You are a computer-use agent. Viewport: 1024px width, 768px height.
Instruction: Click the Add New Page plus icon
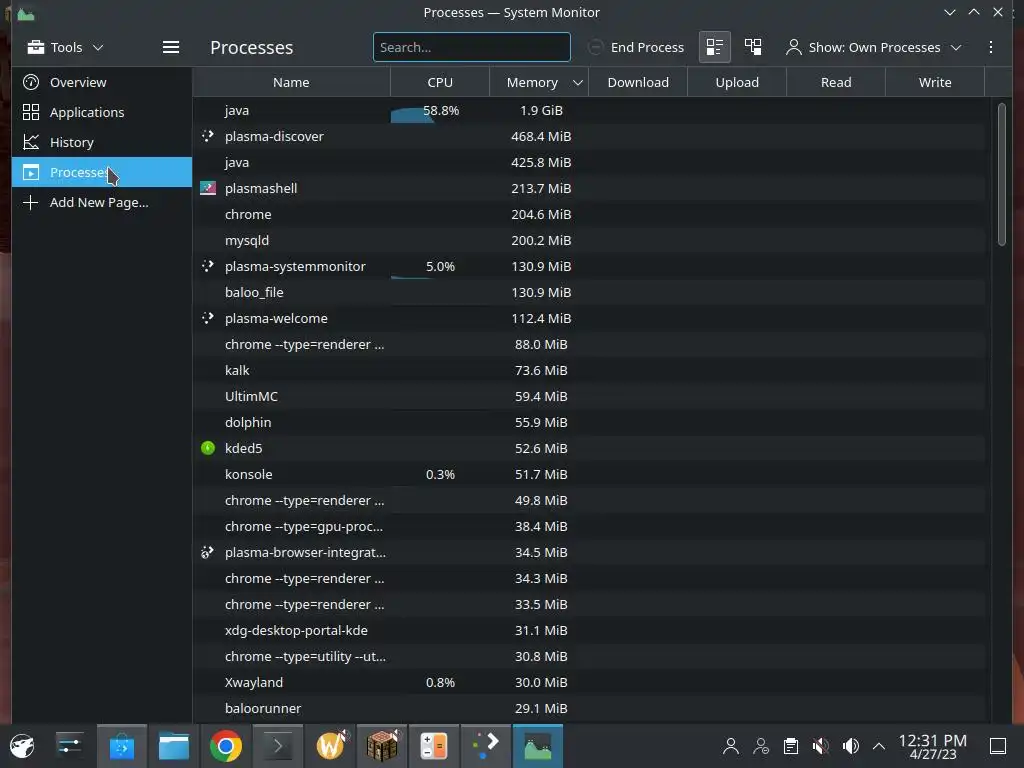[31, 202]
